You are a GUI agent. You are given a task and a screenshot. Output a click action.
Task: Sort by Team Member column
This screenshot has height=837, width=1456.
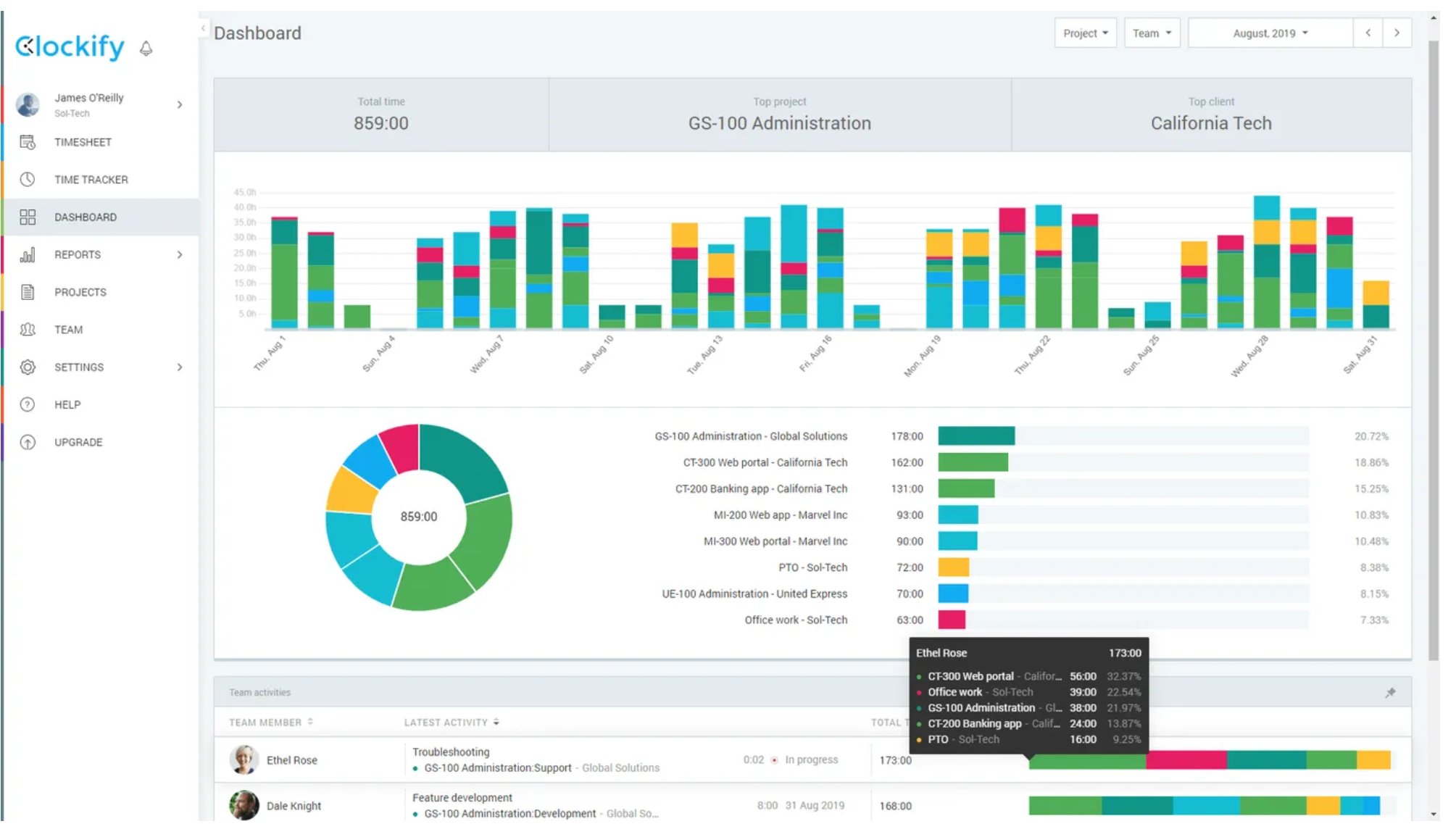[271, 723]
